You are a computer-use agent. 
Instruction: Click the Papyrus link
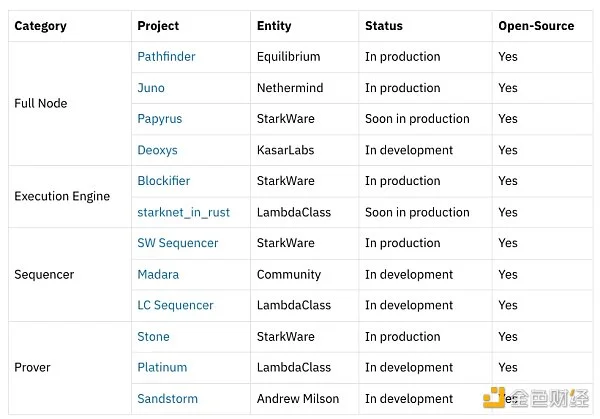tap(160, 119)
